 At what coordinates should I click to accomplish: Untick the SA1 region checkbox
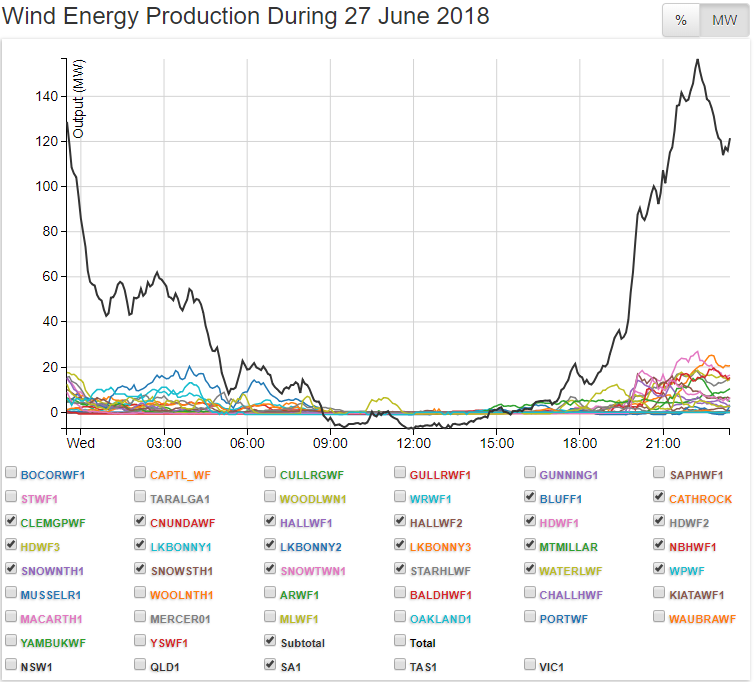tap(270, 665)
